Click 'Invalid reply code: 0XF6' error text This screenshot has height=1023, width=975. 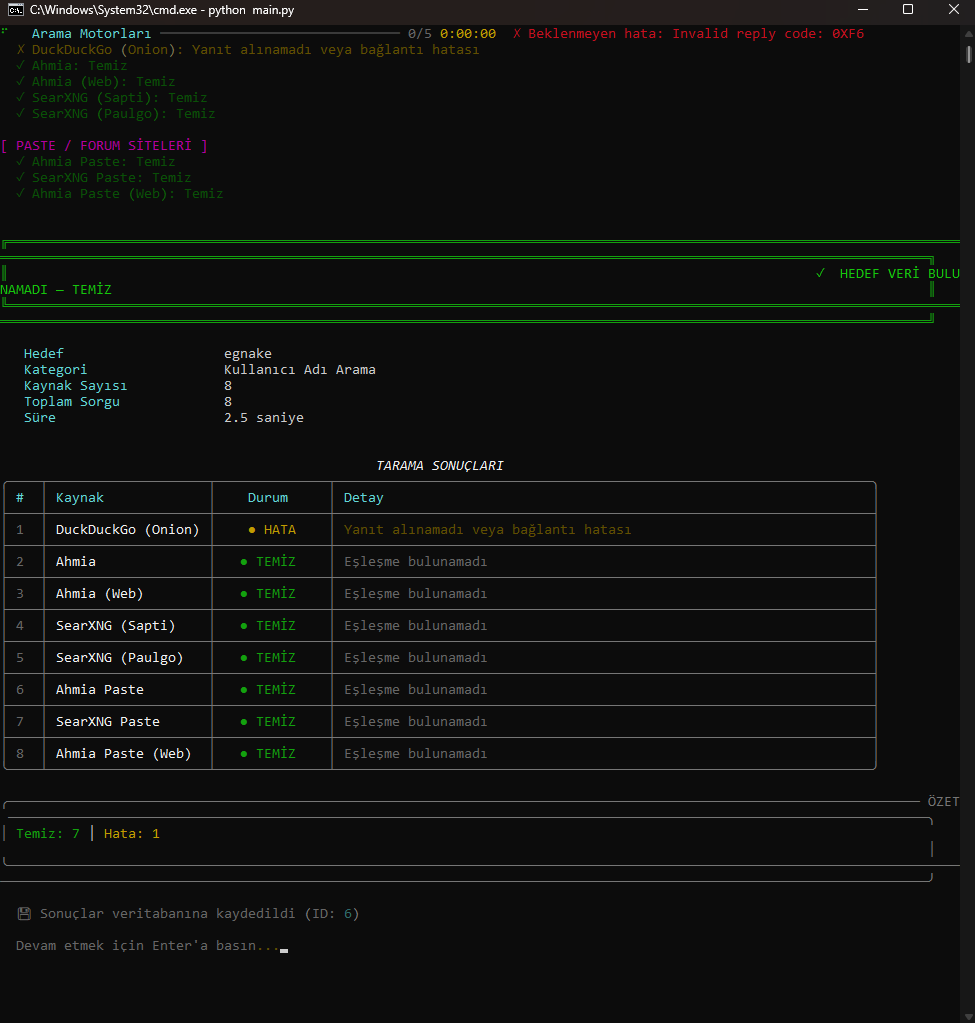click(x=768, y=33)
